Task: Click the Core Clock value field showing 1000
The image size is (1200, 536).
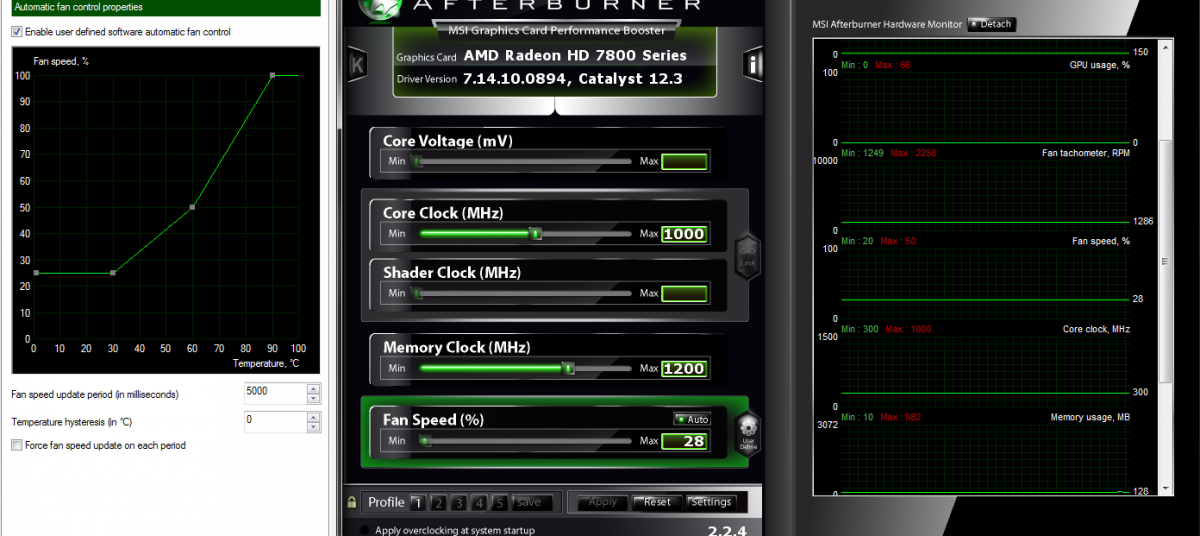Action: pos(684,234)
